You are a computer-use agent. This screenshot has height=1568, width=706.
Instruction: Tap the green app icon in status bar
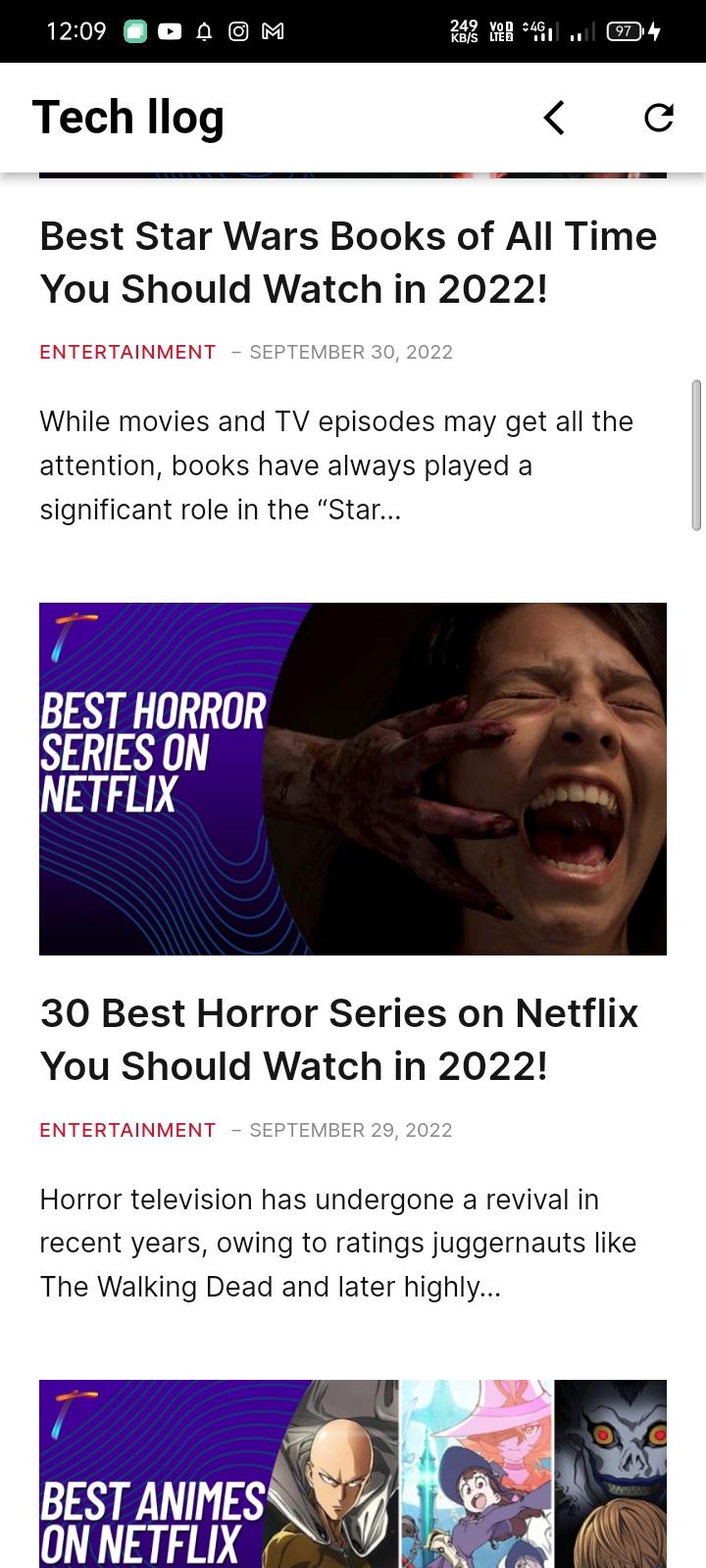point(135,32)
